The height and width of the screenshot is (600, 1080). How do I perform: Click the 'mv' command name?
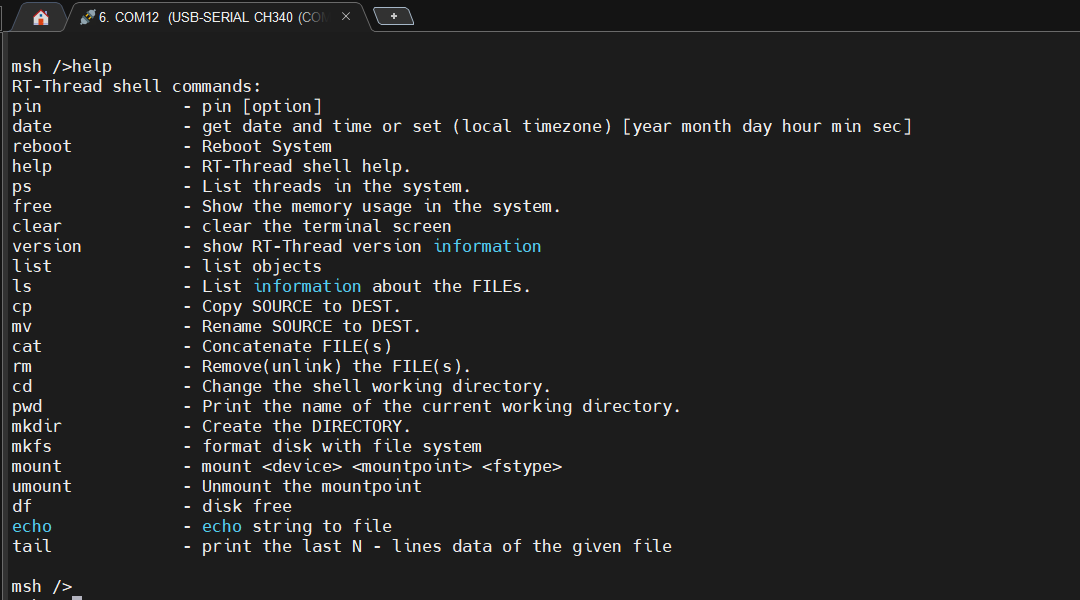pyautogui.click(x=21, y=327)
